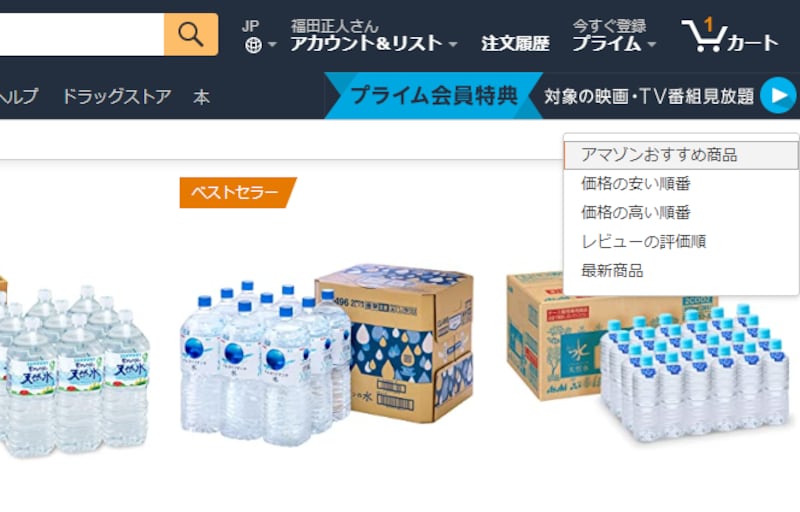Open the shopping cart icon
Image resolution: width=800 pixels, height=512 pixels.
[704, 35]
